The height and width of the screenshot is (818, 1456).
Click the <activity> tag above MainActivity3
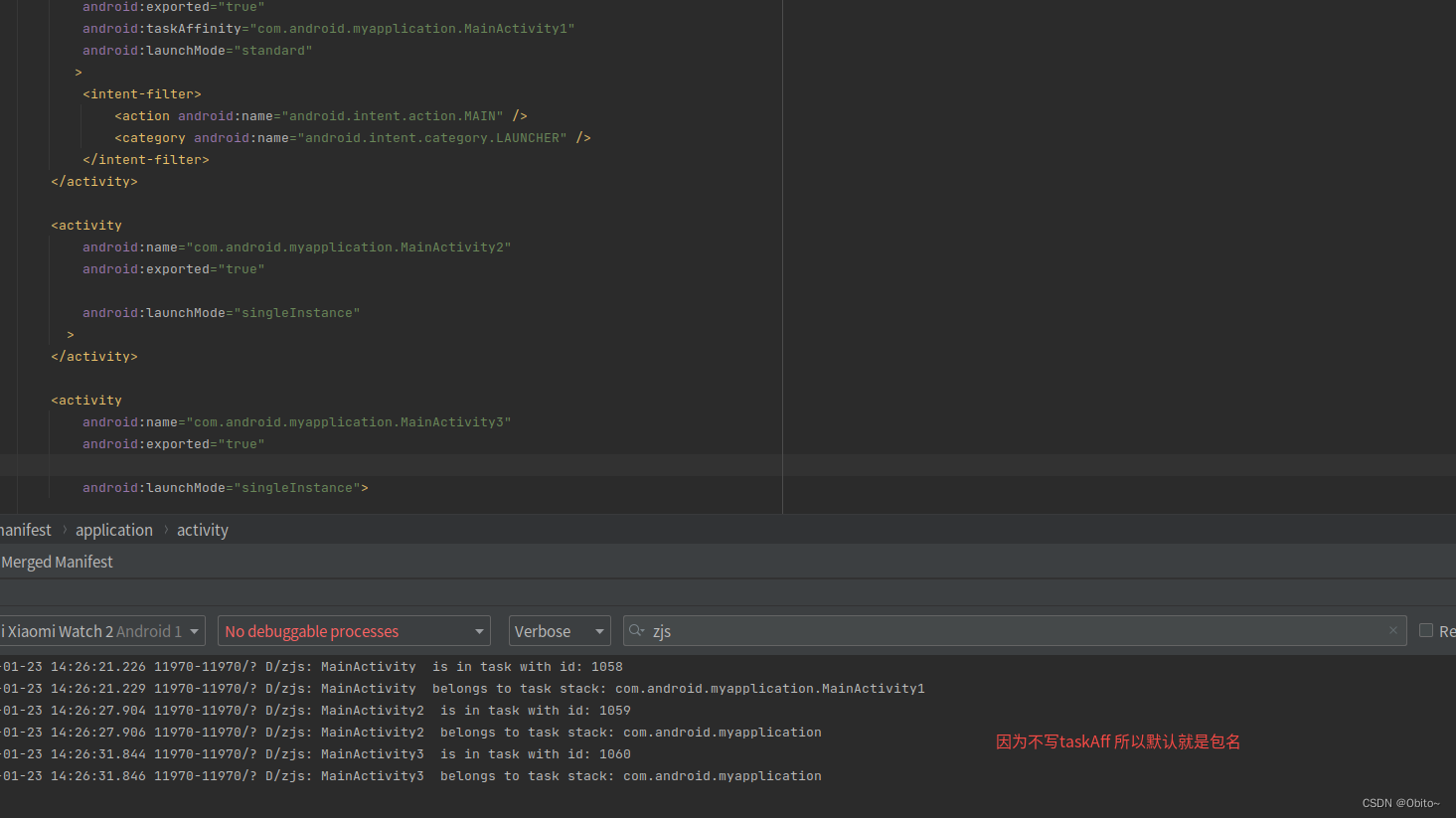point(86,401)
